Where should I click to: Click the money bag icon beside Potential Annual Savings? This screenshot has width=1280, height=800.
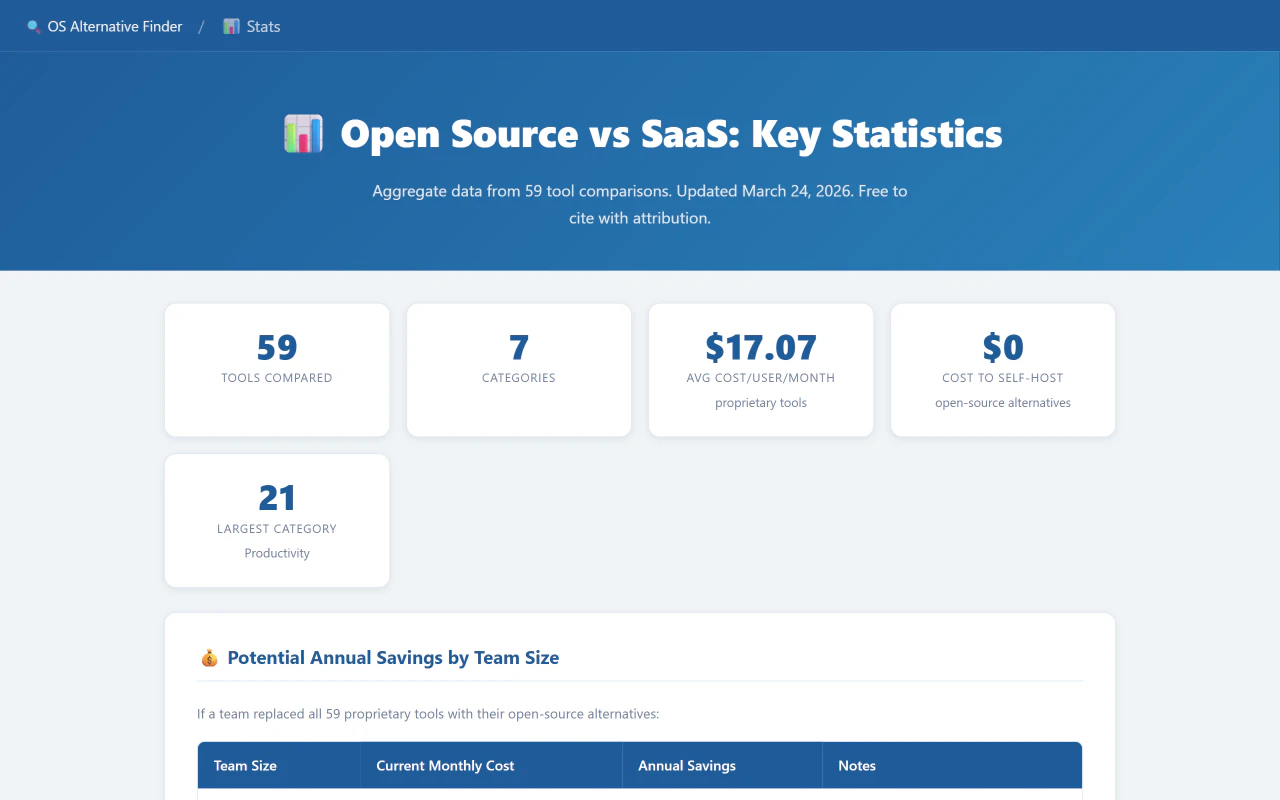point(209,658)
